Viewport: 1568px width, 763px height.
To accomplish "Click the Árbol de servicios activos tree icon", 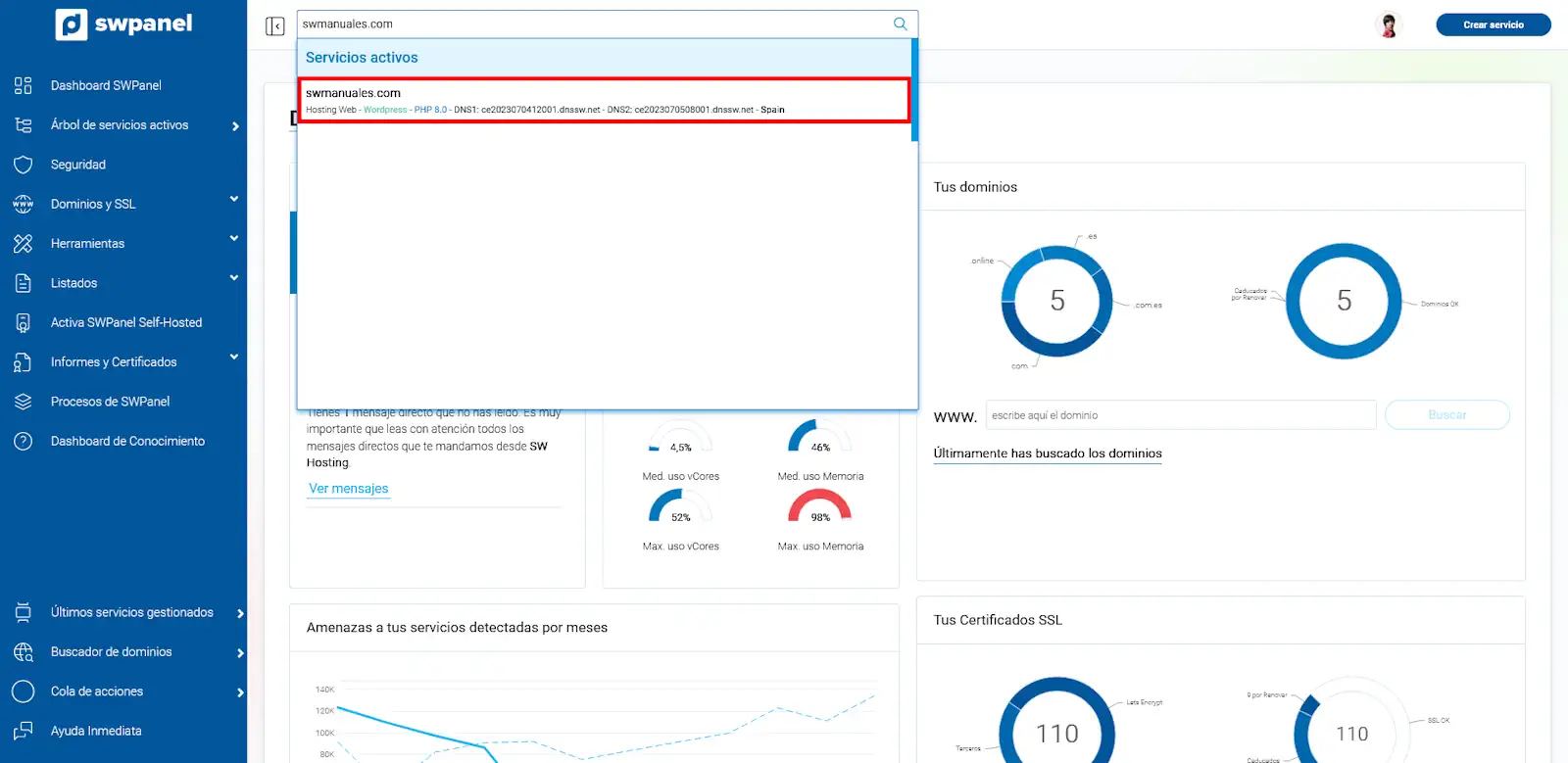I will [24, 125].
